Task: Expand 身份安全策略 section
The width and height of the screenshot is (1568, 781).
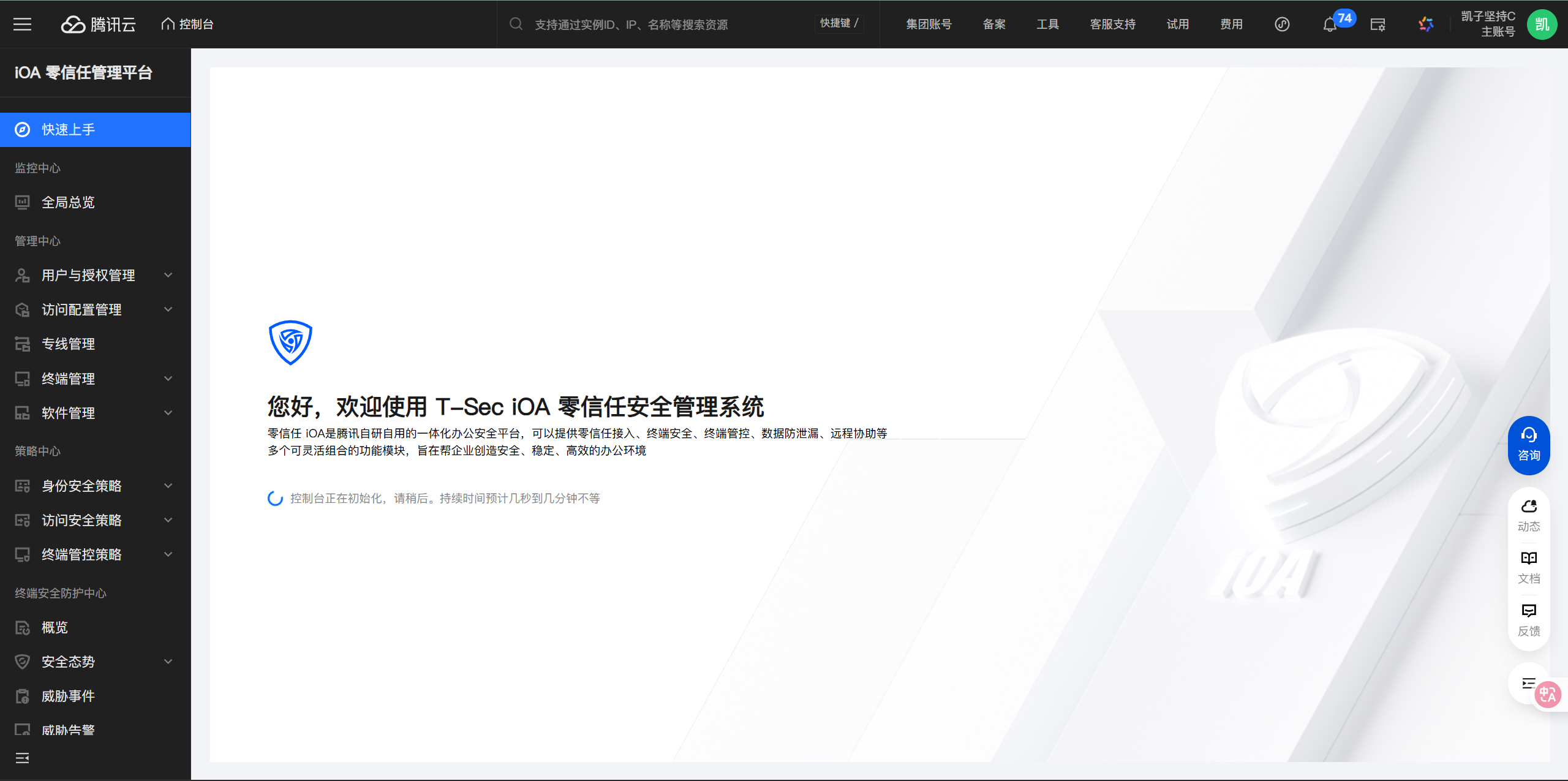Action: click(x=168, y=486)
